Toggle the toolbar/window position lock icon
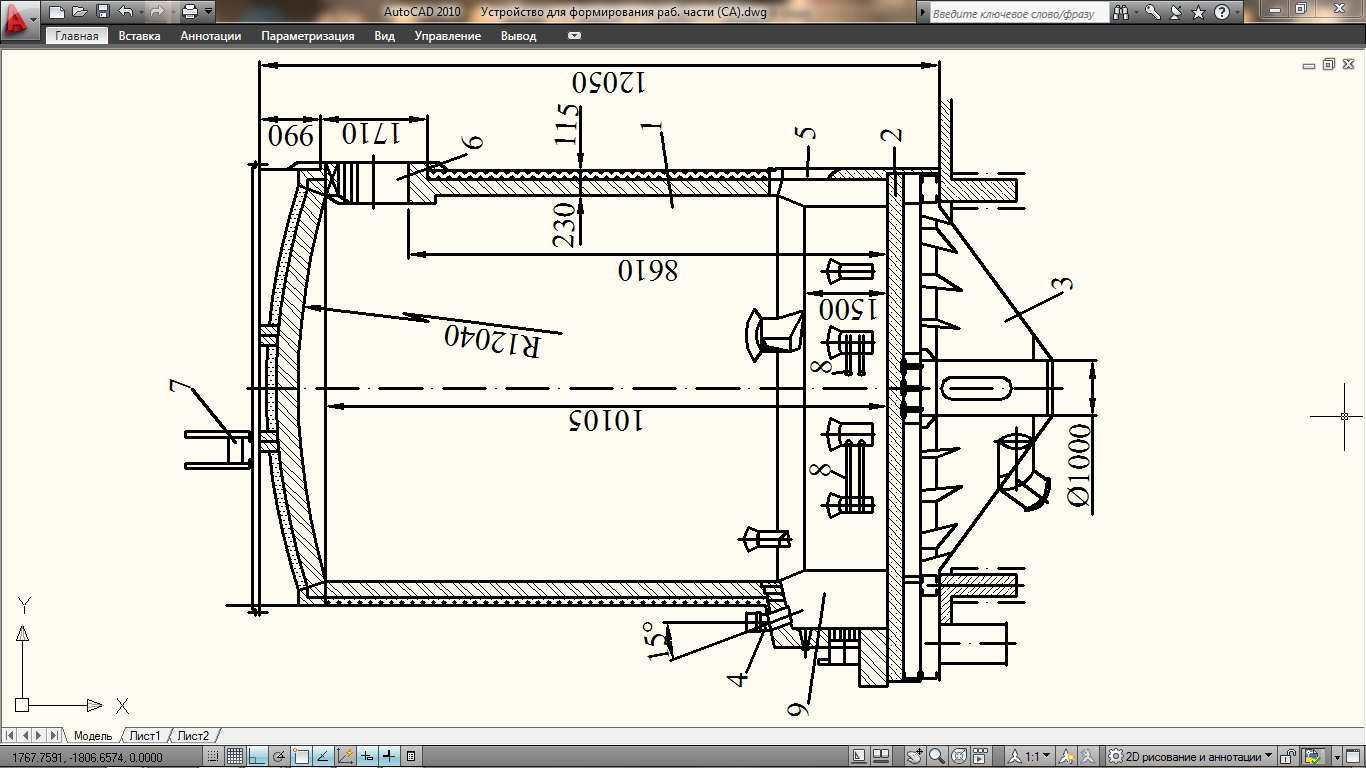Image resolution: width=1366 pixels, height=768 pixels. click(1290, 756)
